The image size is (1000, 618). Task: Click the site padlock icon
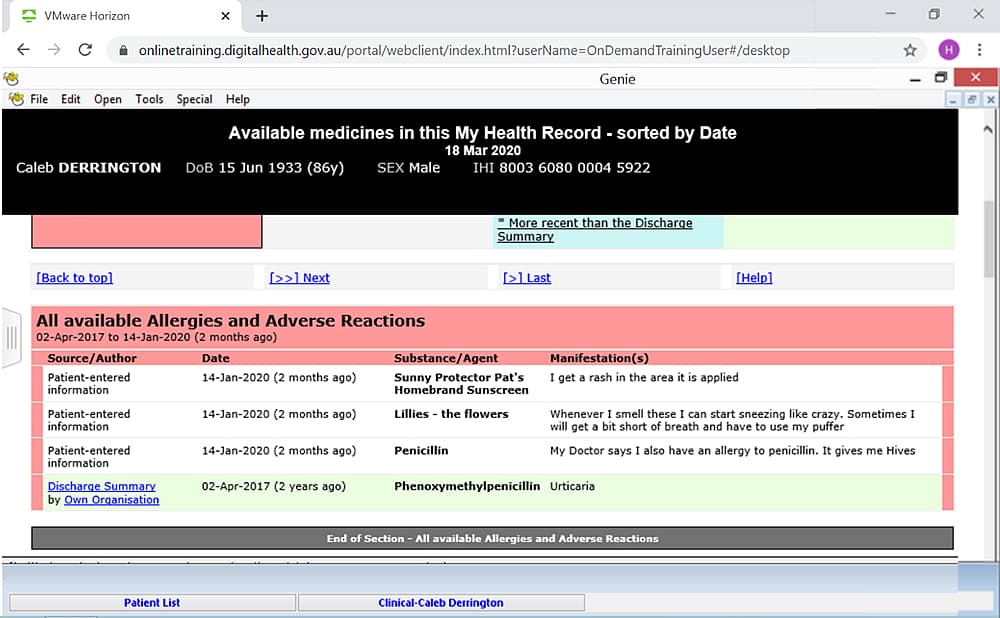tap(123, 50)
